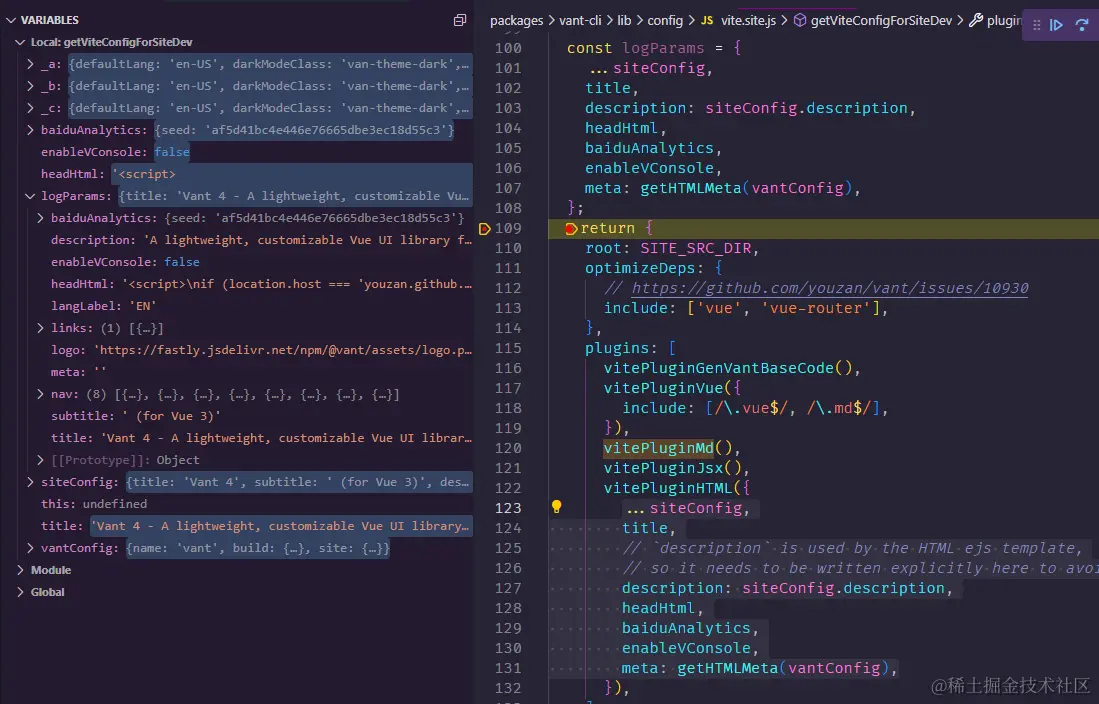
Task: Select the headHtml: '<script> variable row
Action: (x=236, y=174)
